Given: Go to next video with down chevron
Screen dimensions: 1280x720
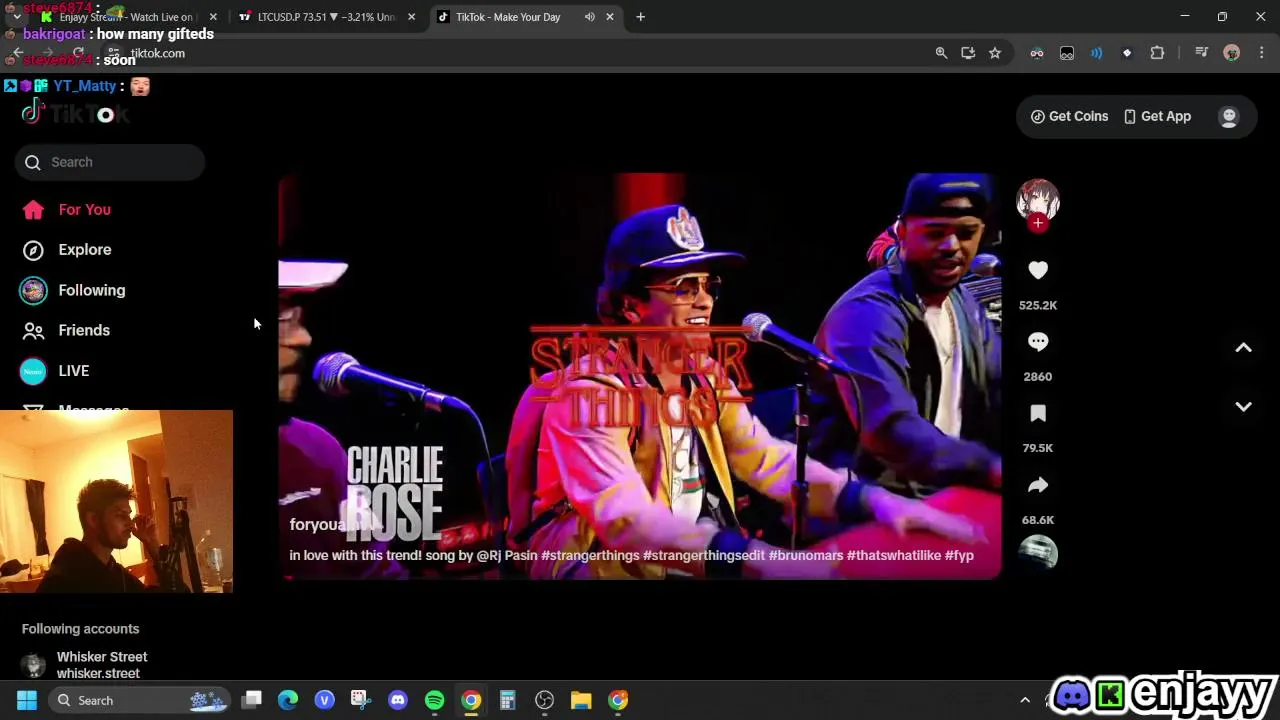Looking at the screenshot, I should point(1243,407).
